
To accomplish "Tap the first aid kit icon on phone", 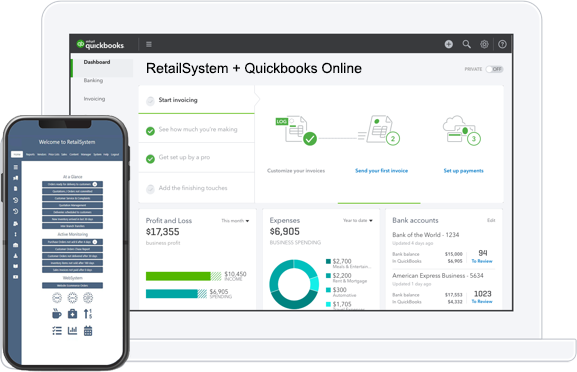I will click(x=72, y=314).
